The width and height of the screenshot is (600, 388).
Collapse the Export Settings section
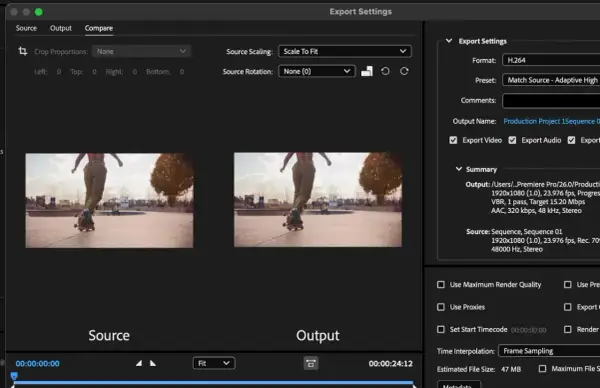point(449,41)
